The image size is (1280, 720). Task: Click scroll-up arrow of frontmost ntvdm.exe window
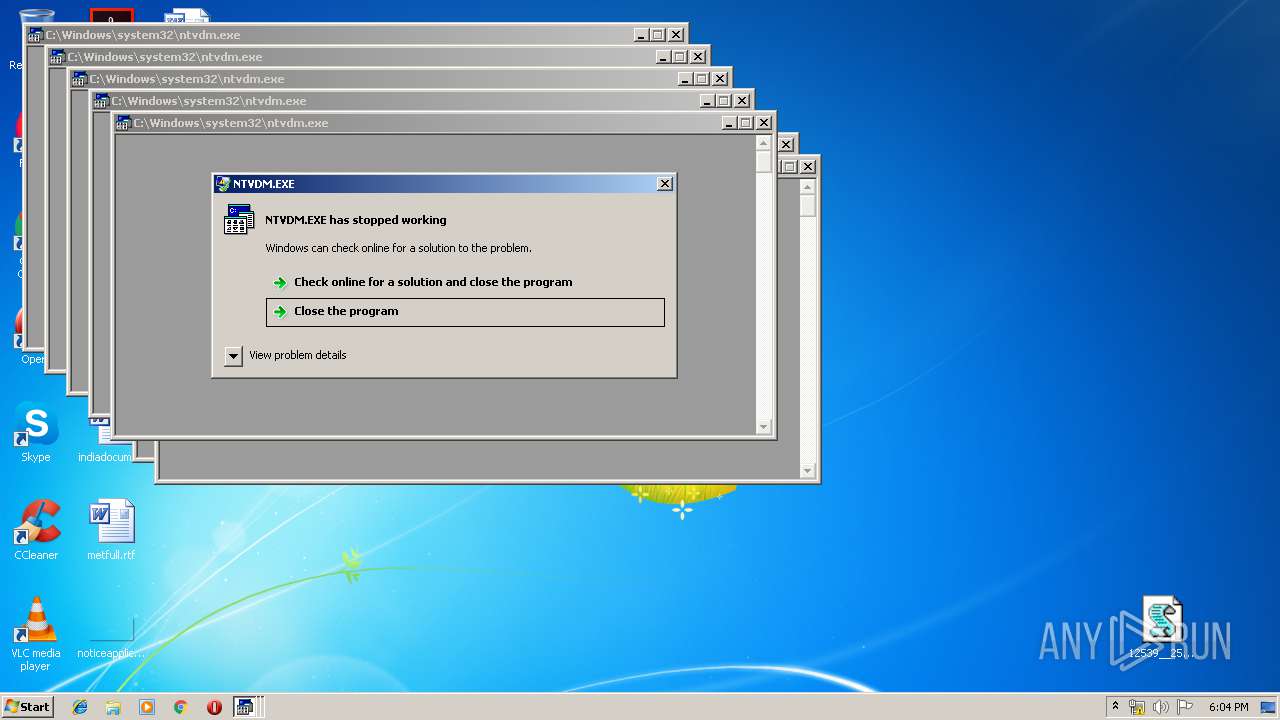[764, 142]
